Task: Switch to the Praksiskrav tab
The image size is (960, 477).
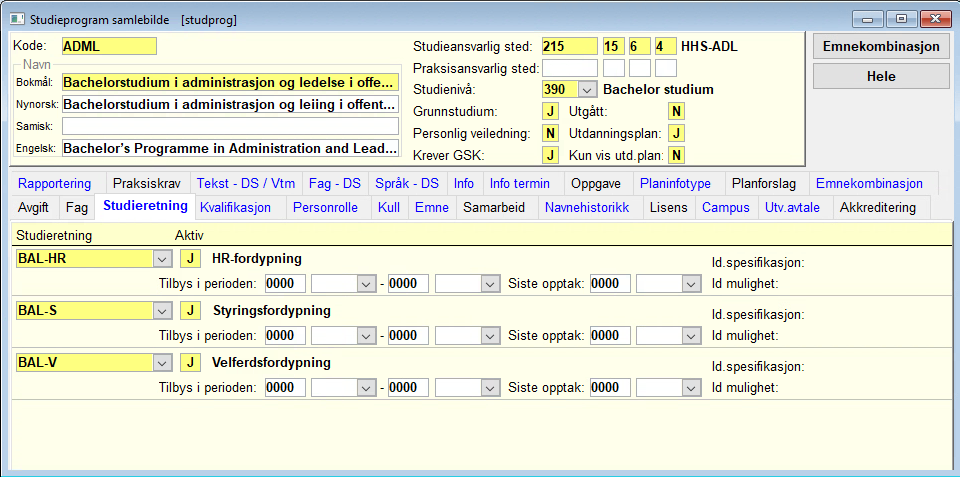Action: (147, 183)
